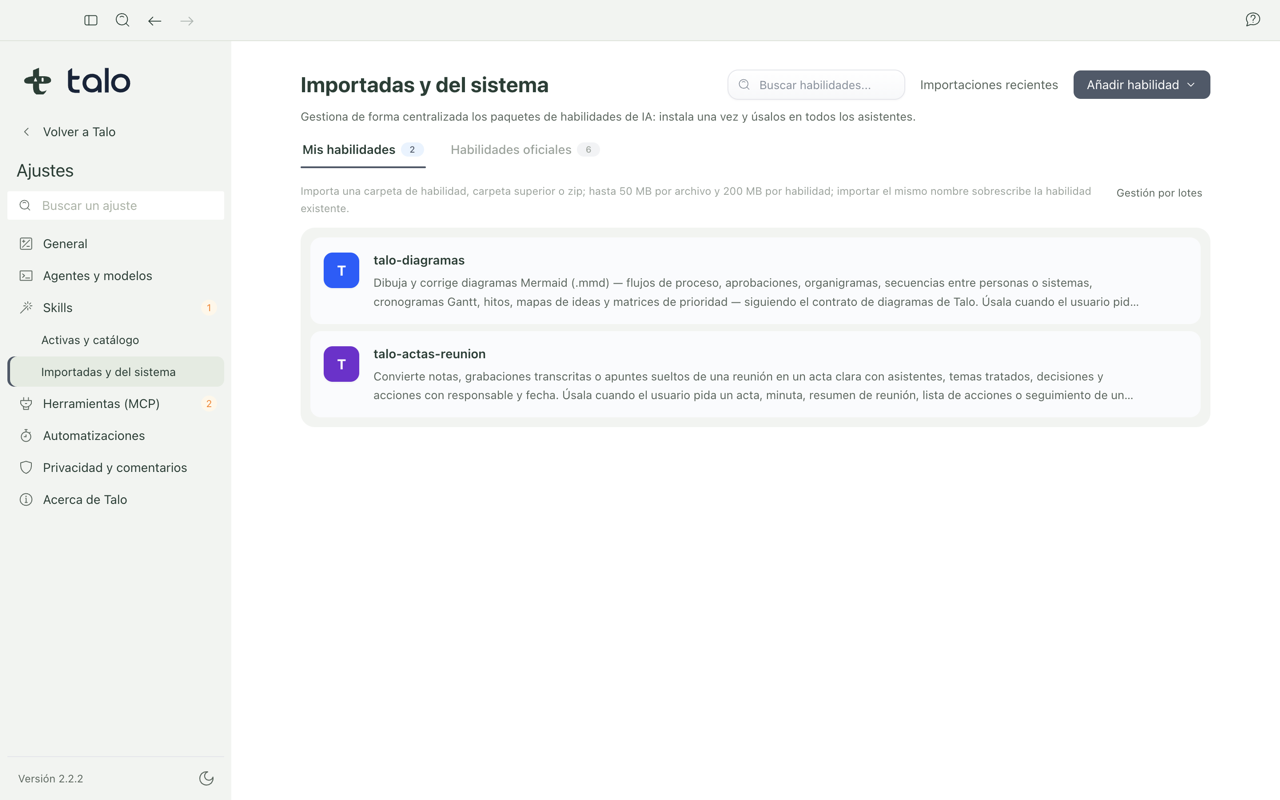Open the talo-diagramas skill title
The height and width of the screenshot is (800, 1280).
[x=419, y=260]
